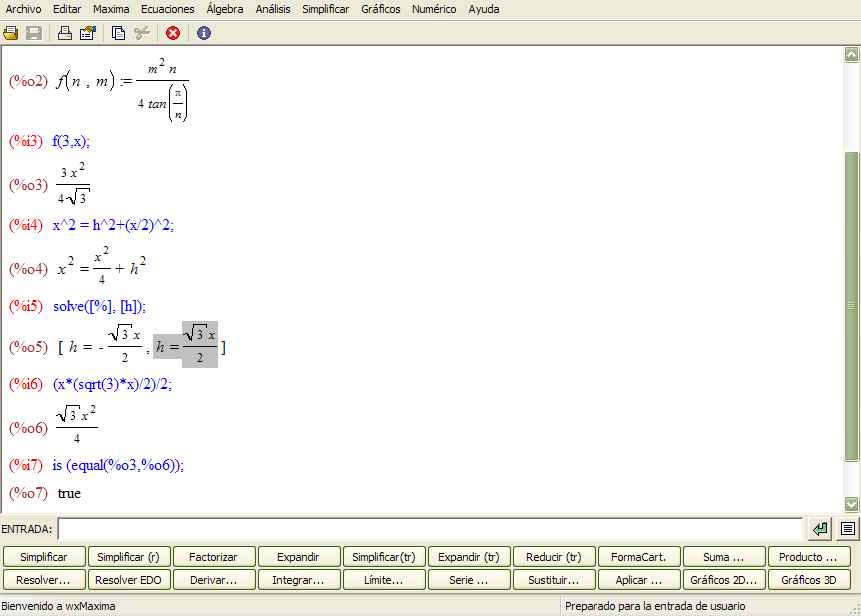Click the Save floppy disk icon

click(34, 33)
